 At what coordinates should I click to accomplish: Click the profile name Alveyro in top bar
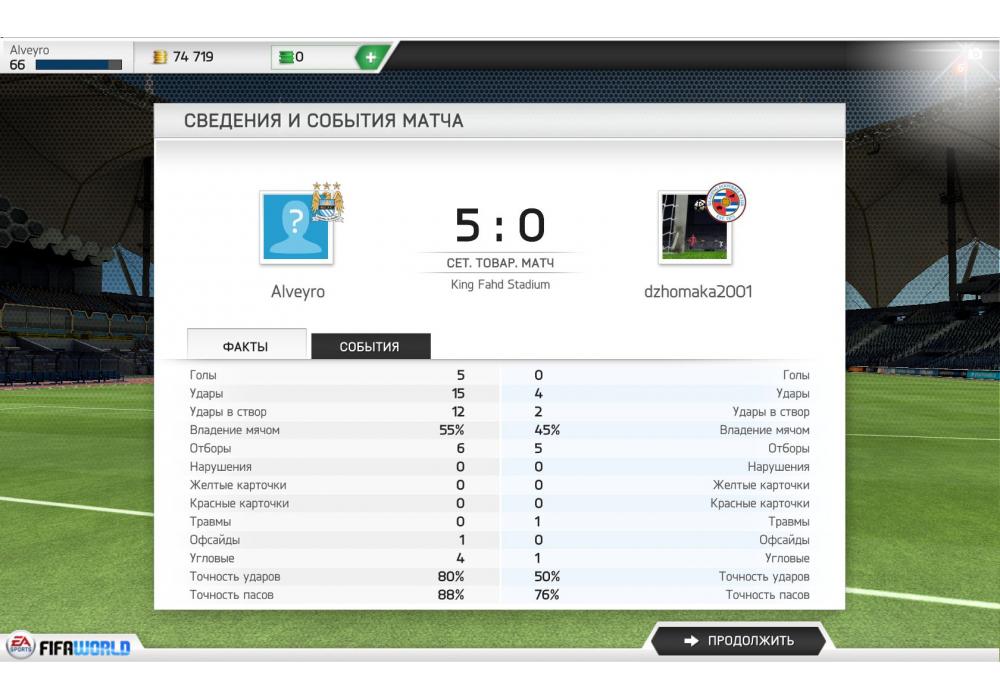29,50
